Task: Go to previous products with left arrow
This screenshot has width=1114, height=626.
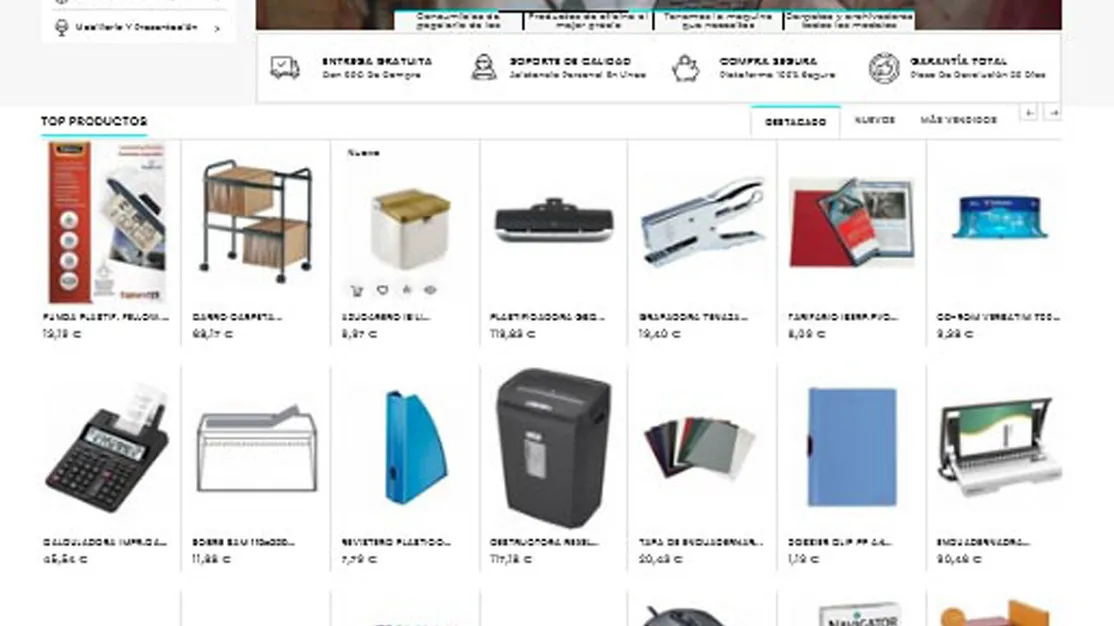Action: (x=1029, y=112)
